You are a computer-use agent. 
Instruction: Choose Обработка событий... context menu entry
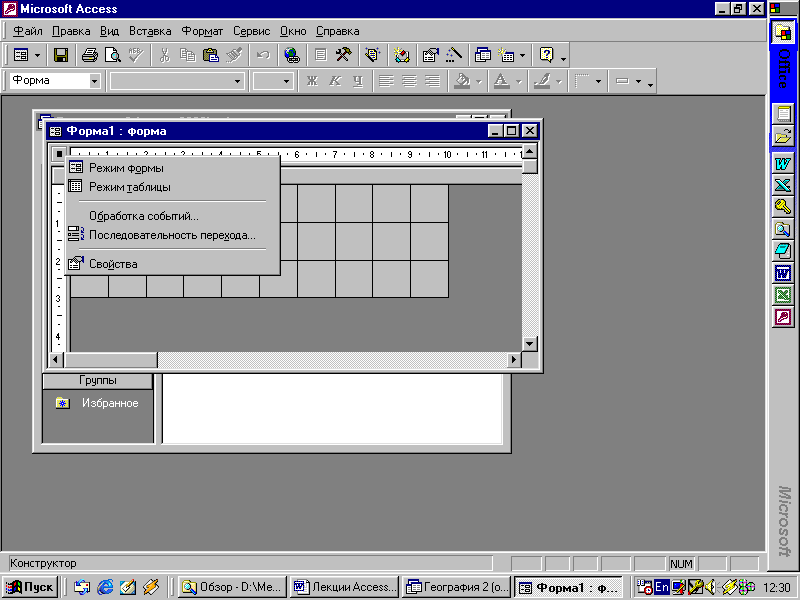173,216
